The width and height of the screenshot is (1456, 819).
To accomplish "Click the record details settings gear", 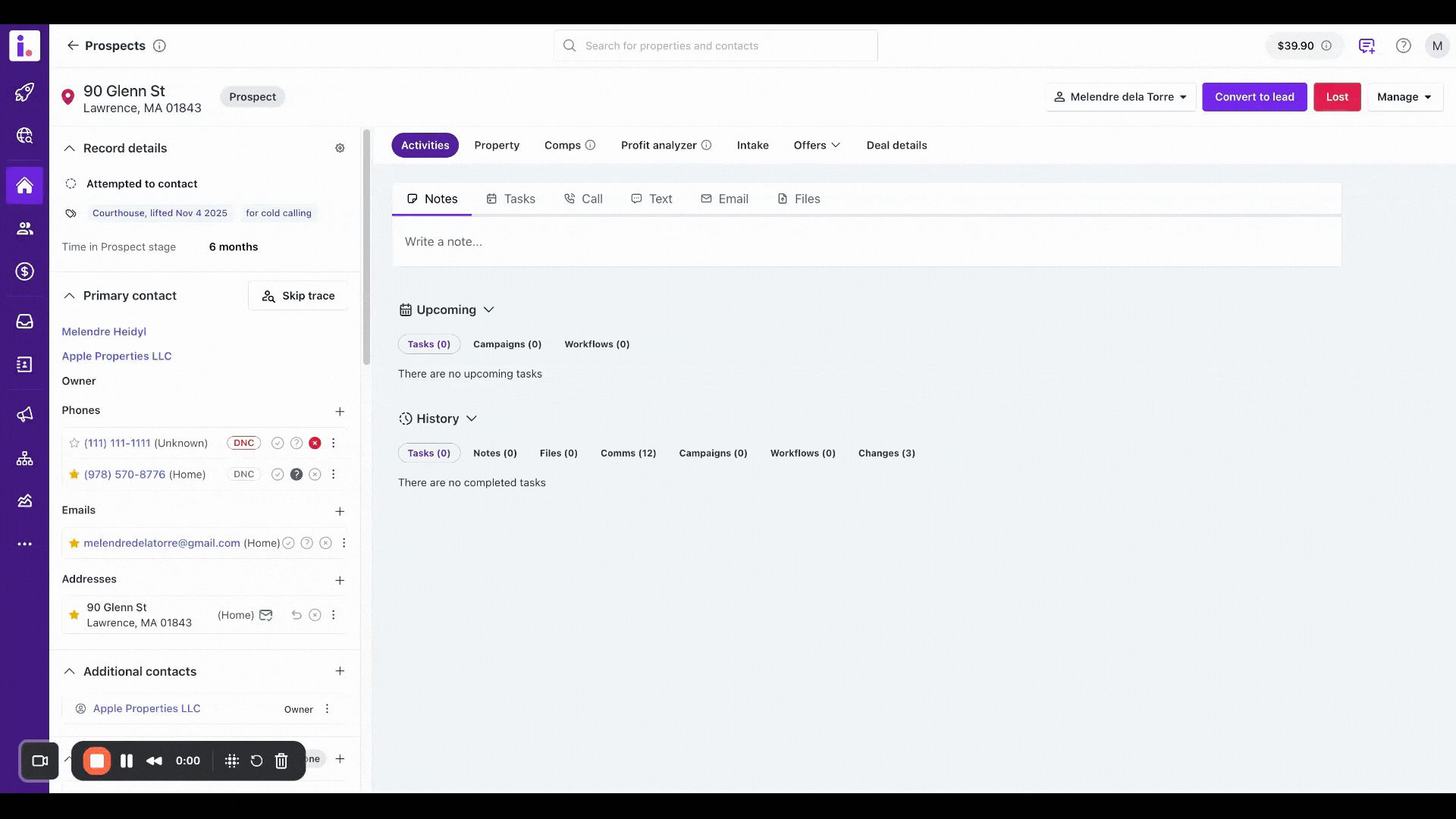I will tap(340, 149).
